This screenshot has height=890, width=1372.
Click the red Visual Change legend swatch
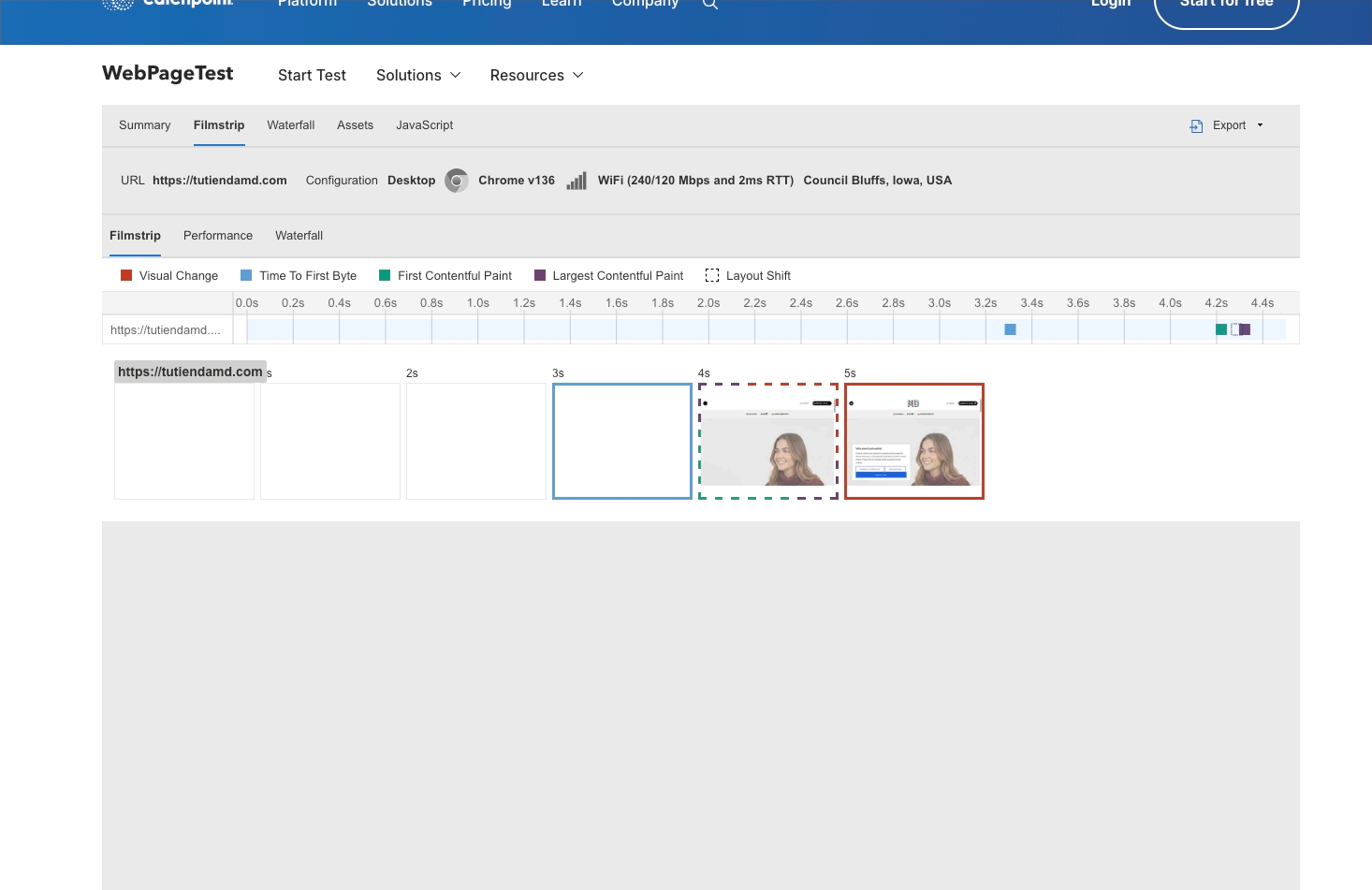click(126, 275)
